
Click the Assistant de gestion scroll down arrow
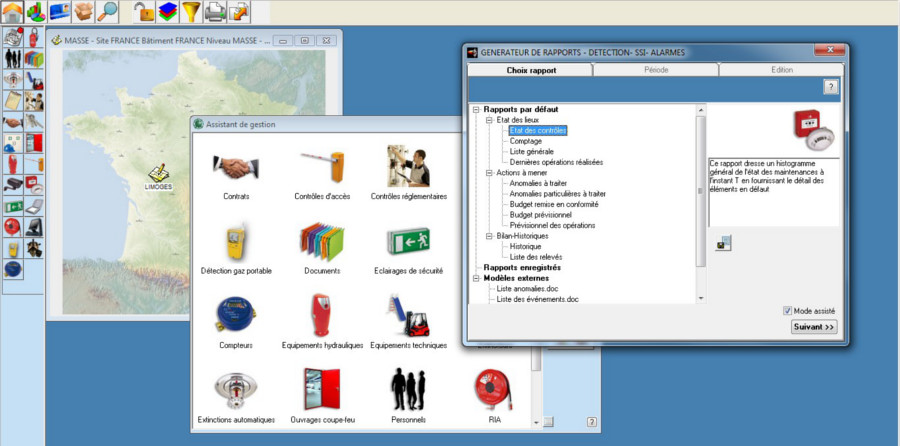[x=536, y=423]
